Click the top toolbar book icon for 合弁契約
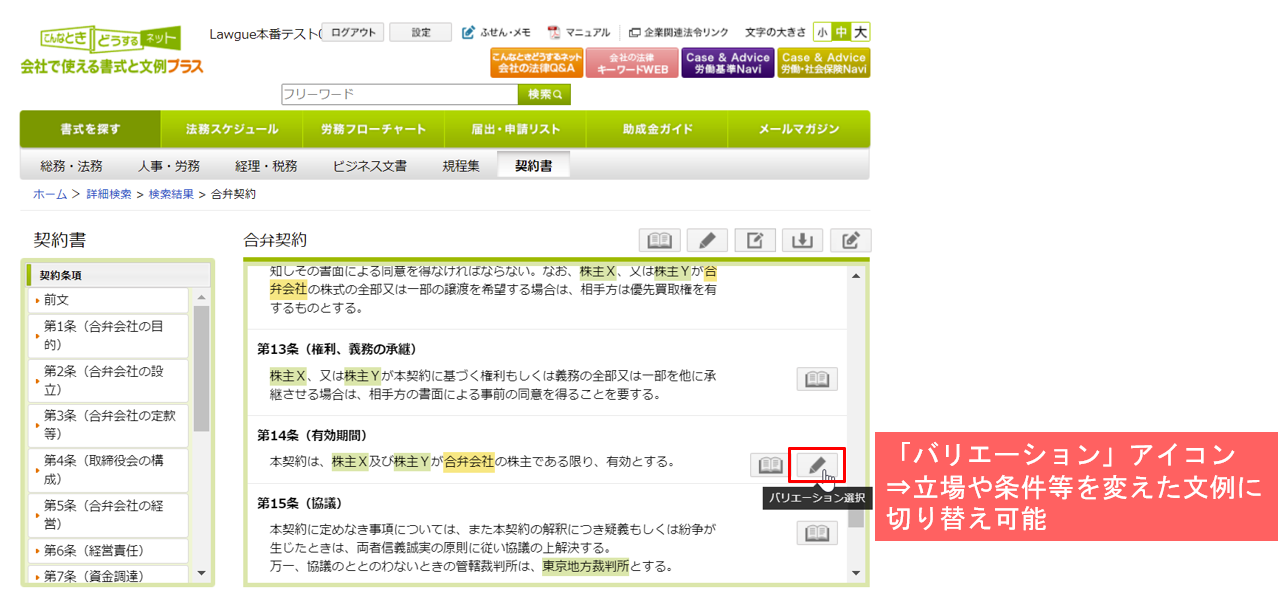The height and width of the screenshot is (598, 1283). (x=660, y=240)
